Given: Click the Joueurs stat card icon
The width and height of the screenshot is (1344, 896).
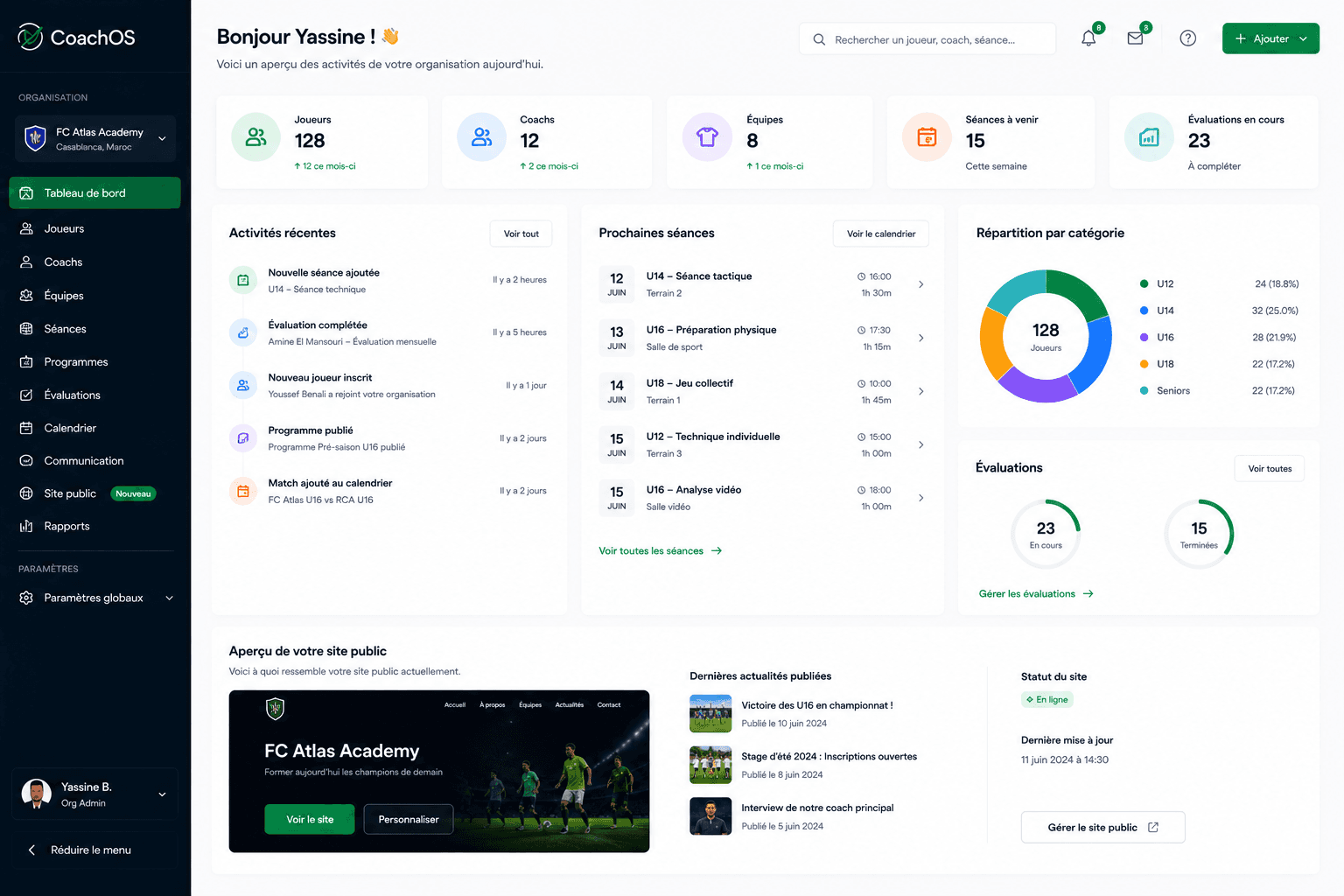Looking at the screenshot, I should (x=256, y=137).
